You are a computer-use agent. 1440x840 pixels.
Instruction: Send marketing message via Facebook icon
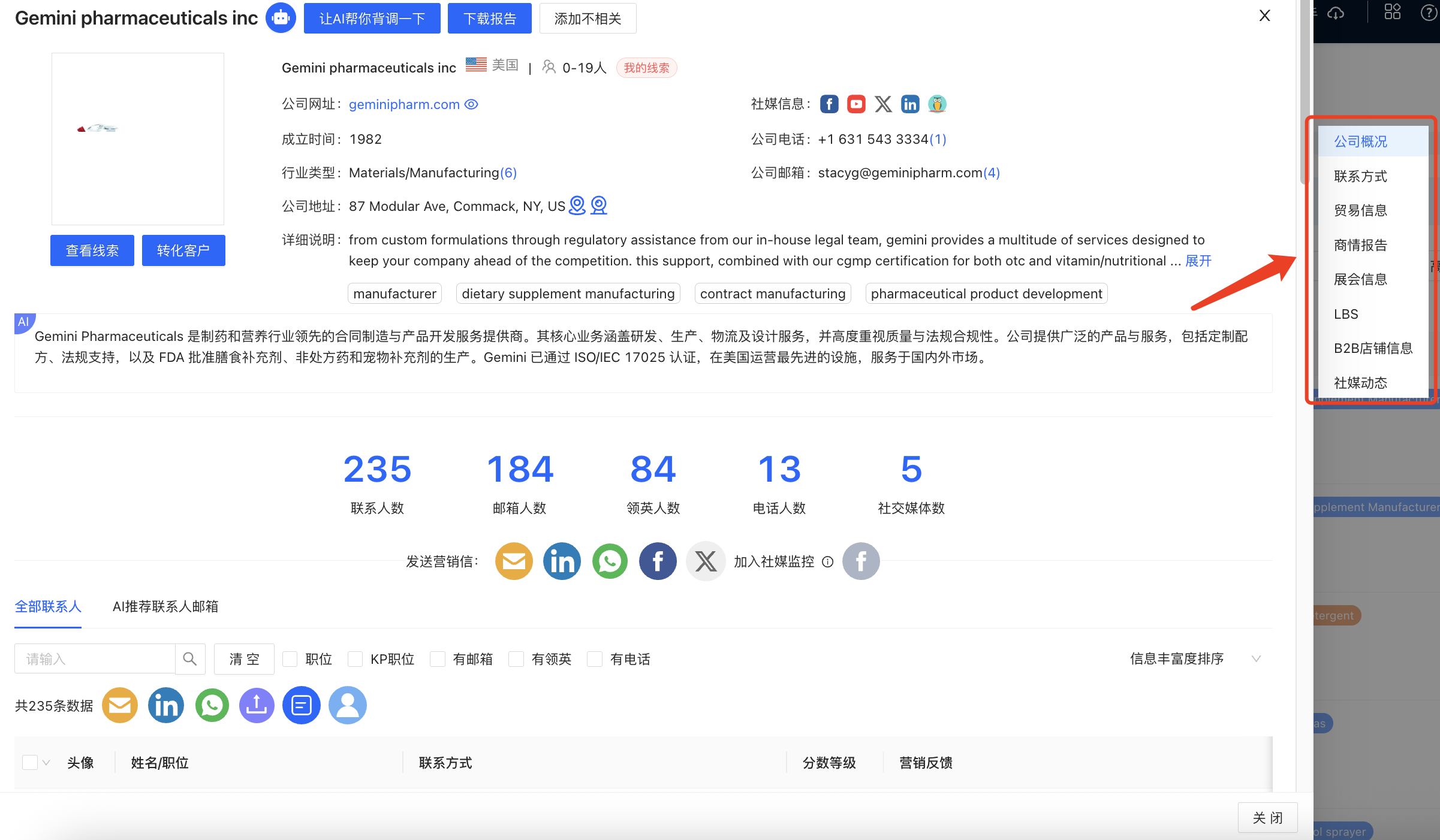click(658, 561)
